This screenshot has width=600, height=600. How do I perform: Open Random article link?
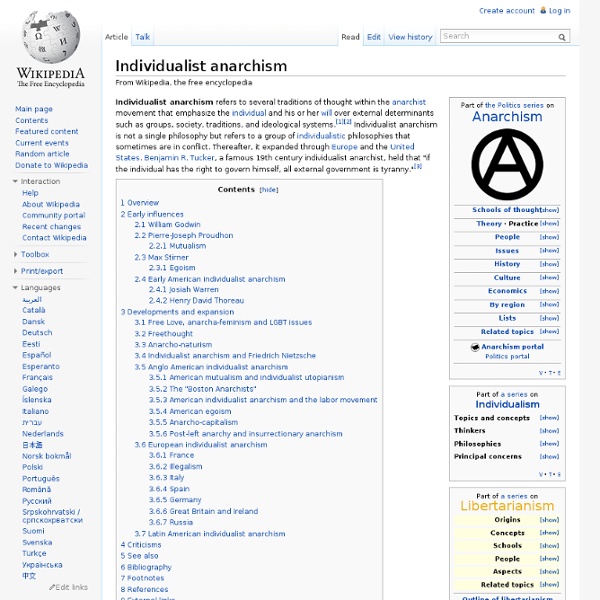coord(42,154)
